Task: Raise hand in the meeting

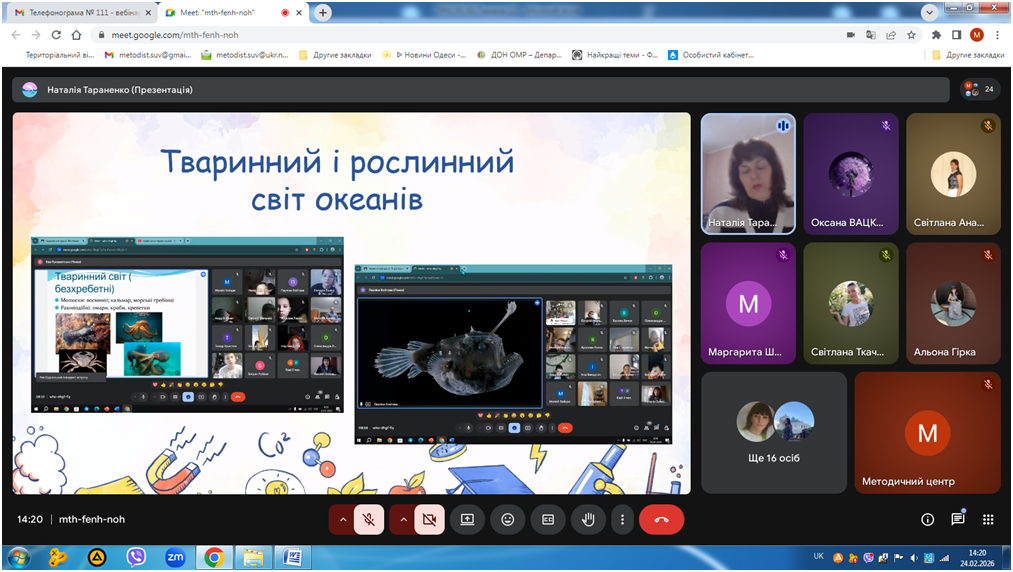Action: (x=588, y=520)
